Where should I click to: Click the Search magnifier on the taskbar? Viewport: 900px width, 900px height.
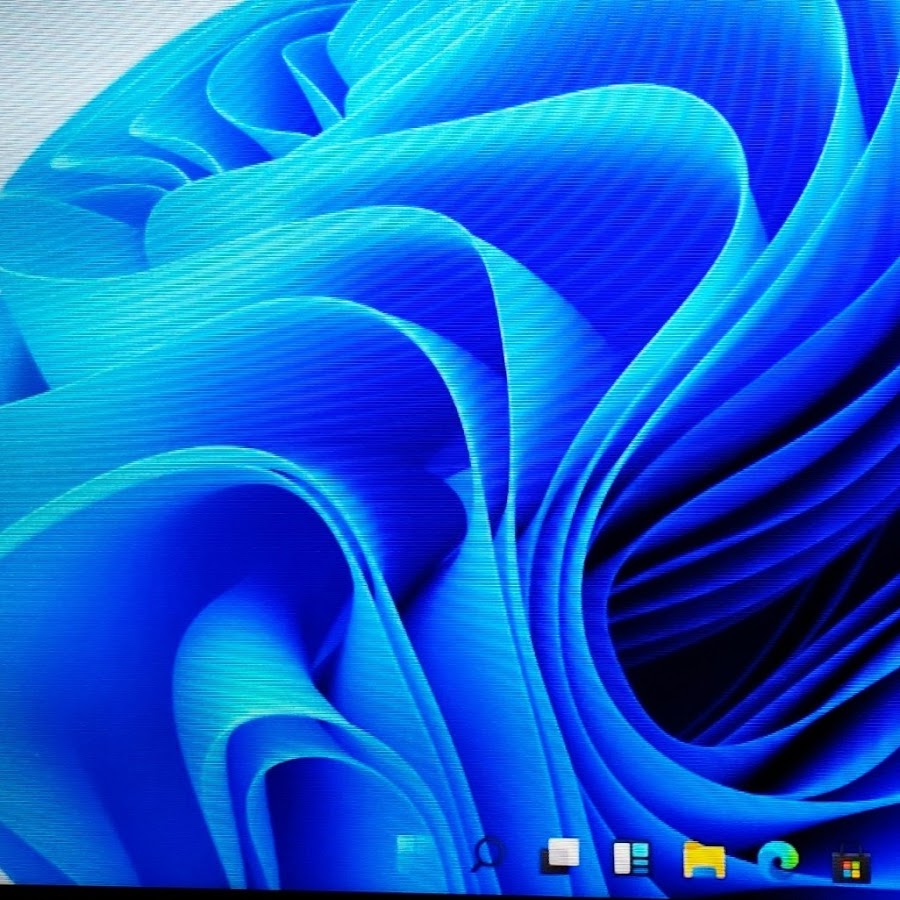point(488,855)
